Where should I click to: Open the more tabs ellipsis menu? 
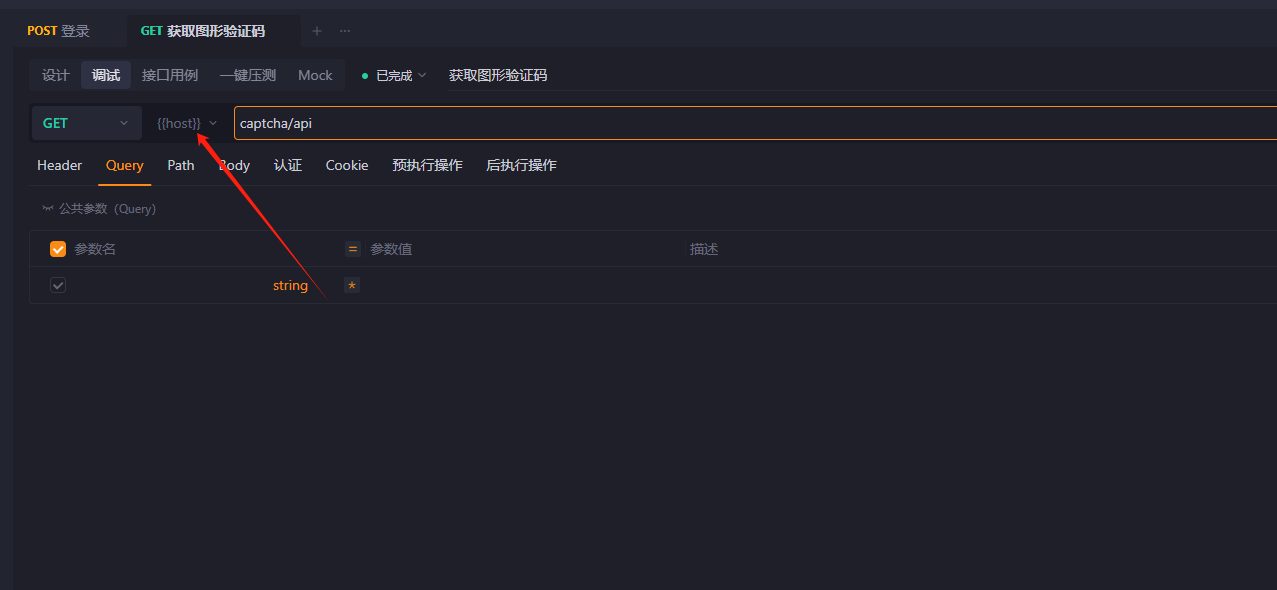345,31
